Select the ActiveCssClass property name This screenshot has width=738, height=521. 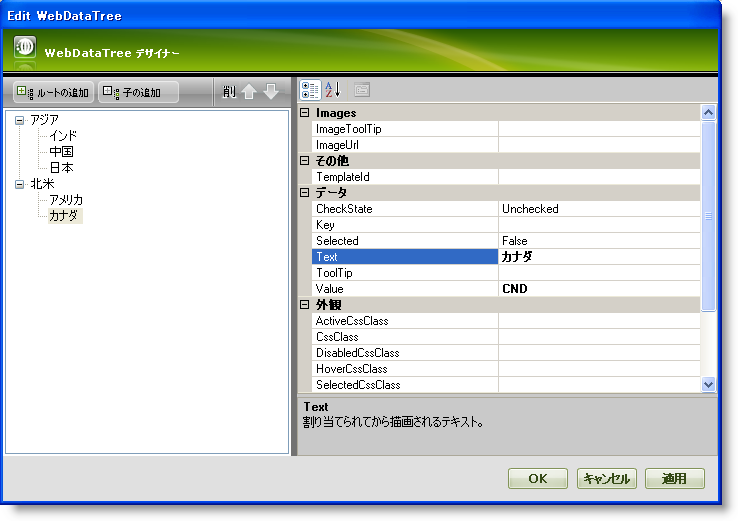(x=405, y=321)
